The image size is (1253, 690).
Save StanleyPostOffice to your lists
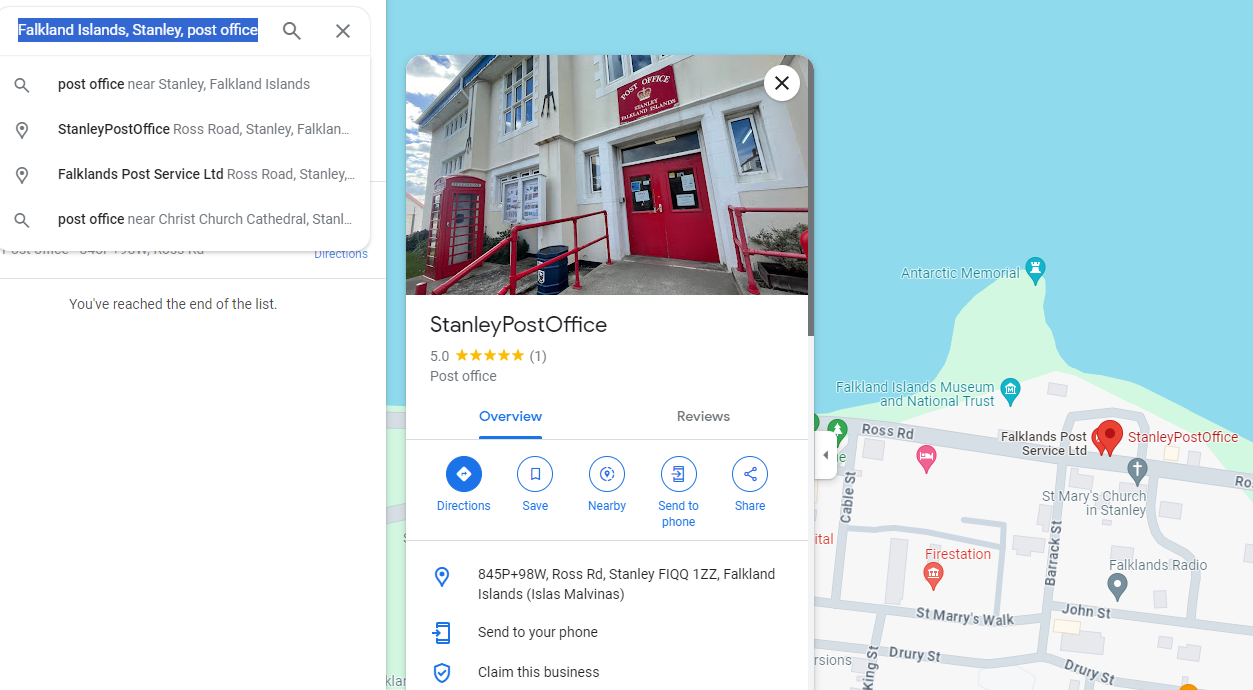(535, 474)
